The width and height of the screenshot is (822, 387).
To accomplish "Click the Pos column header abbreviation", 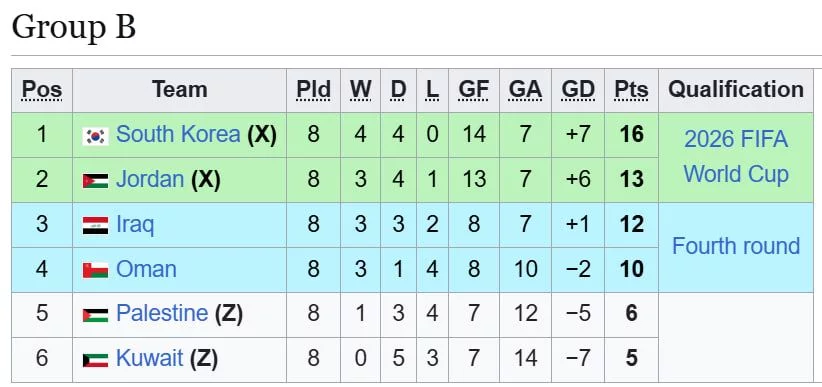I will 42,90.
